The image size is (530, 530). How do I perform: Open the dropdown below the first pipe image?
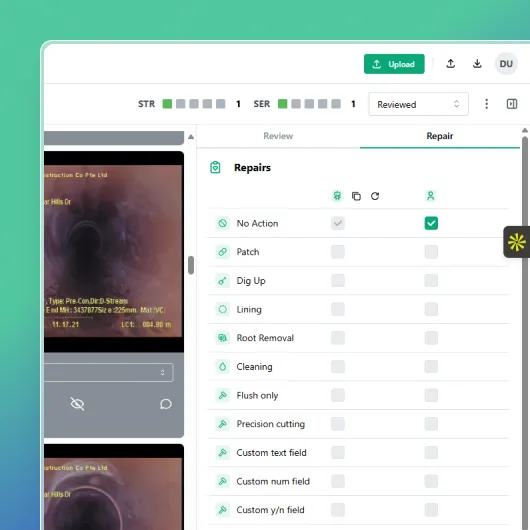[109, 372]
